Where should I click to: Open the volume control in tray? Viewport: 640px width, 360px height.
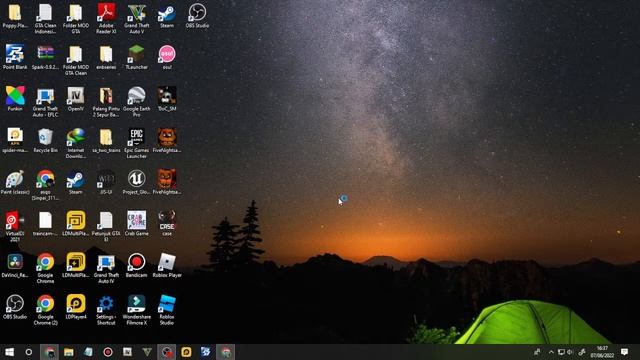(570, 352)
